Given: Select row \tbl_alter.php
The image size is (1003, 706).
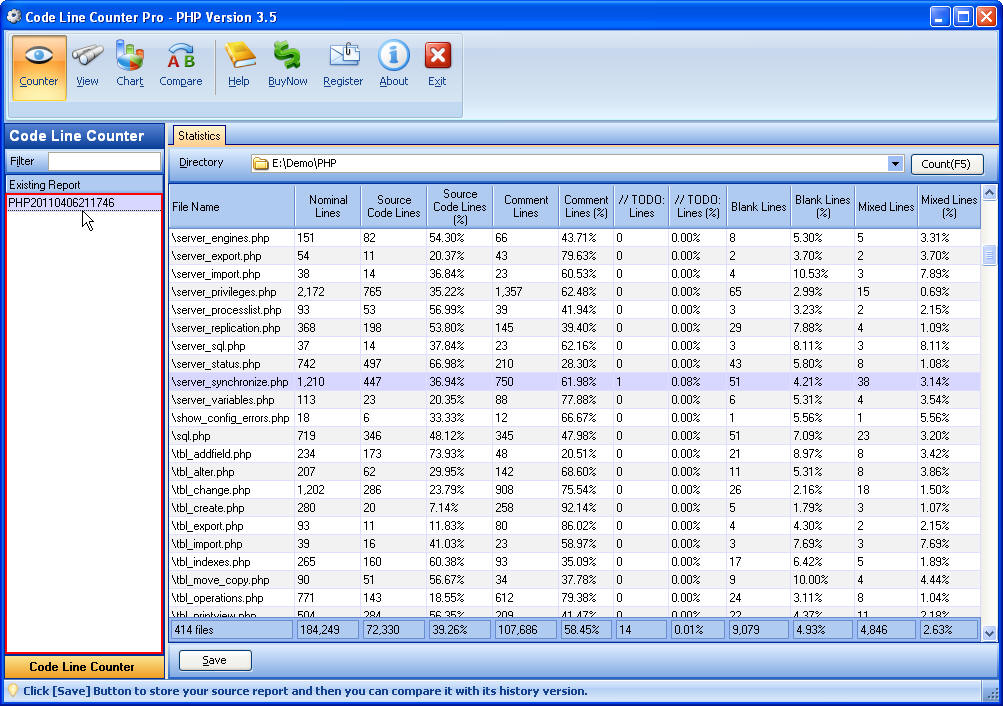Looking at the screenshot, I should [574, 472].
